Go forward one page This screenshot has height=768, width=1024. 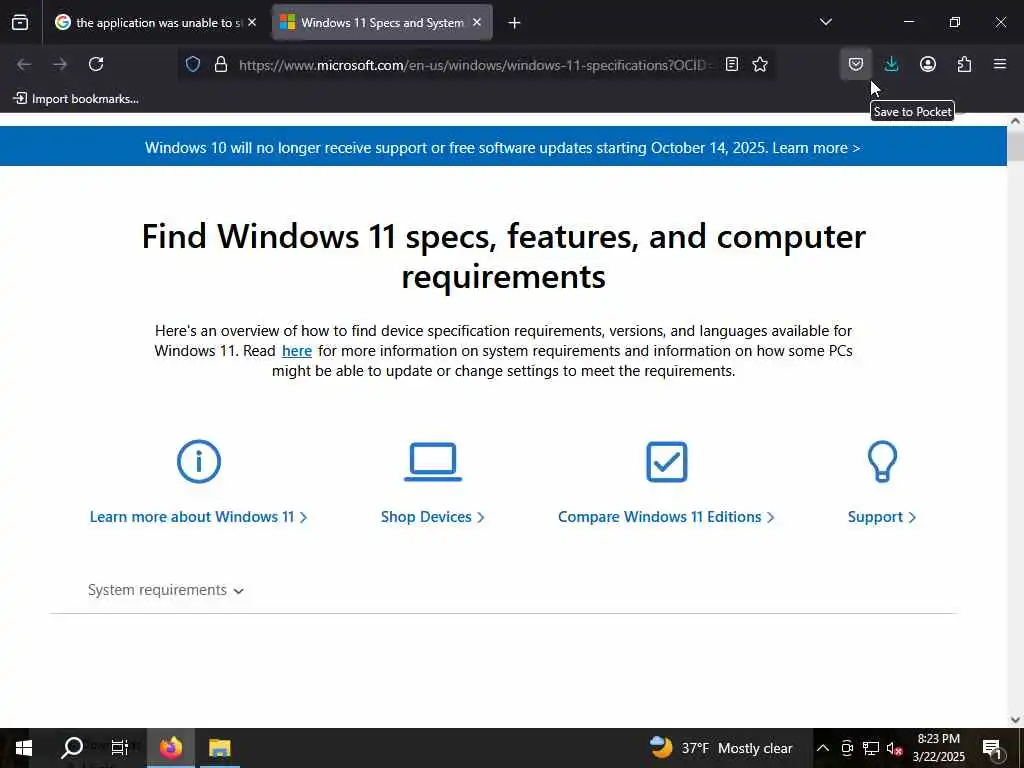[60, 64]
